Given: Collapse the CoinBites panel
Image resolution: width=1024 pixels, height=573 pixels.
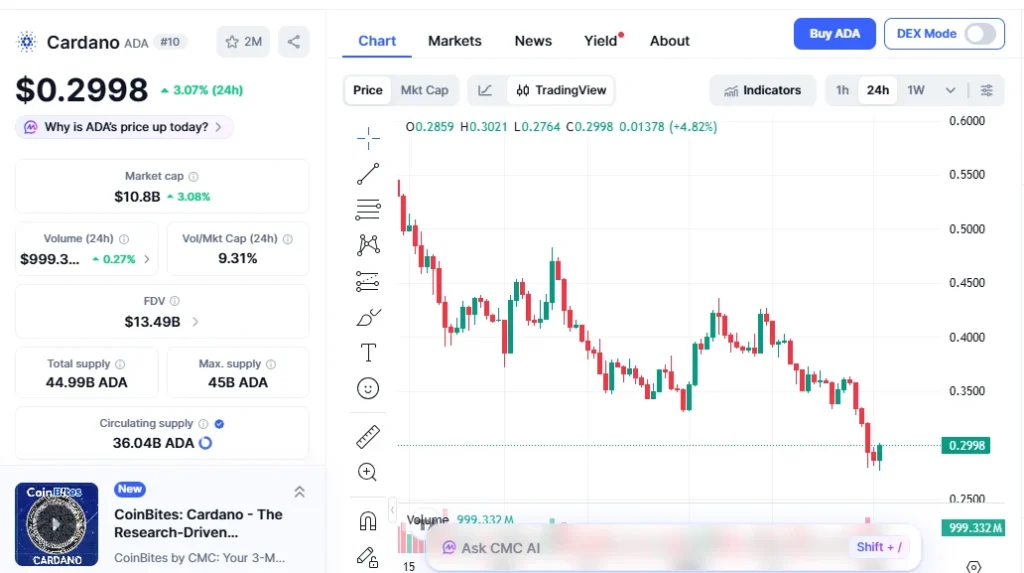Looking at the screenshot, I should point(299,491).
